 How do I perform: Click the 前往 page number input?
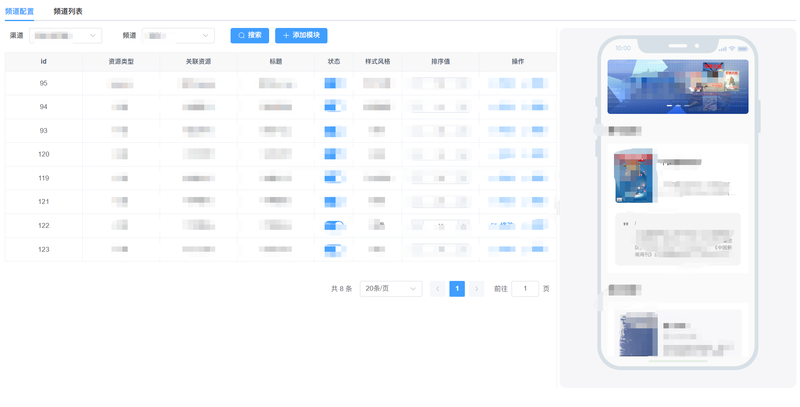[525, 289]
